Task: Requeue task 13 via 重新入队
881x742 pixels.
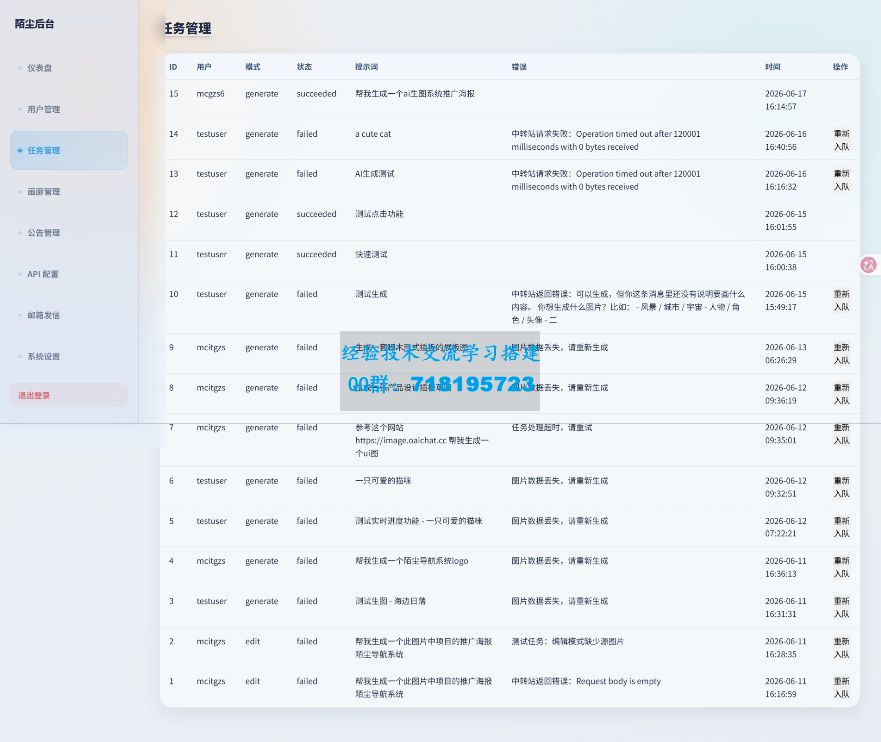Action: 841,180
